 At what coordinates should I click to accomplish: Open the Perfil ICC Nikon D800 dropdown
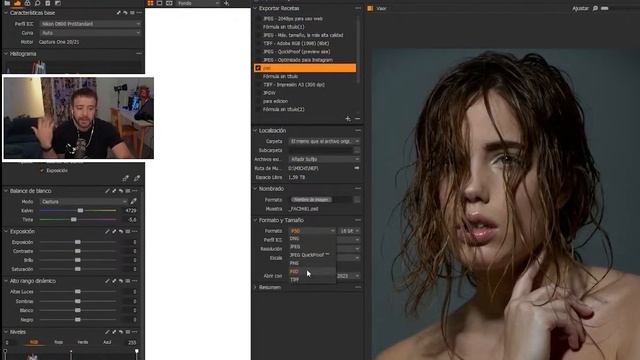pyautogui.click(x=90, y=24)
